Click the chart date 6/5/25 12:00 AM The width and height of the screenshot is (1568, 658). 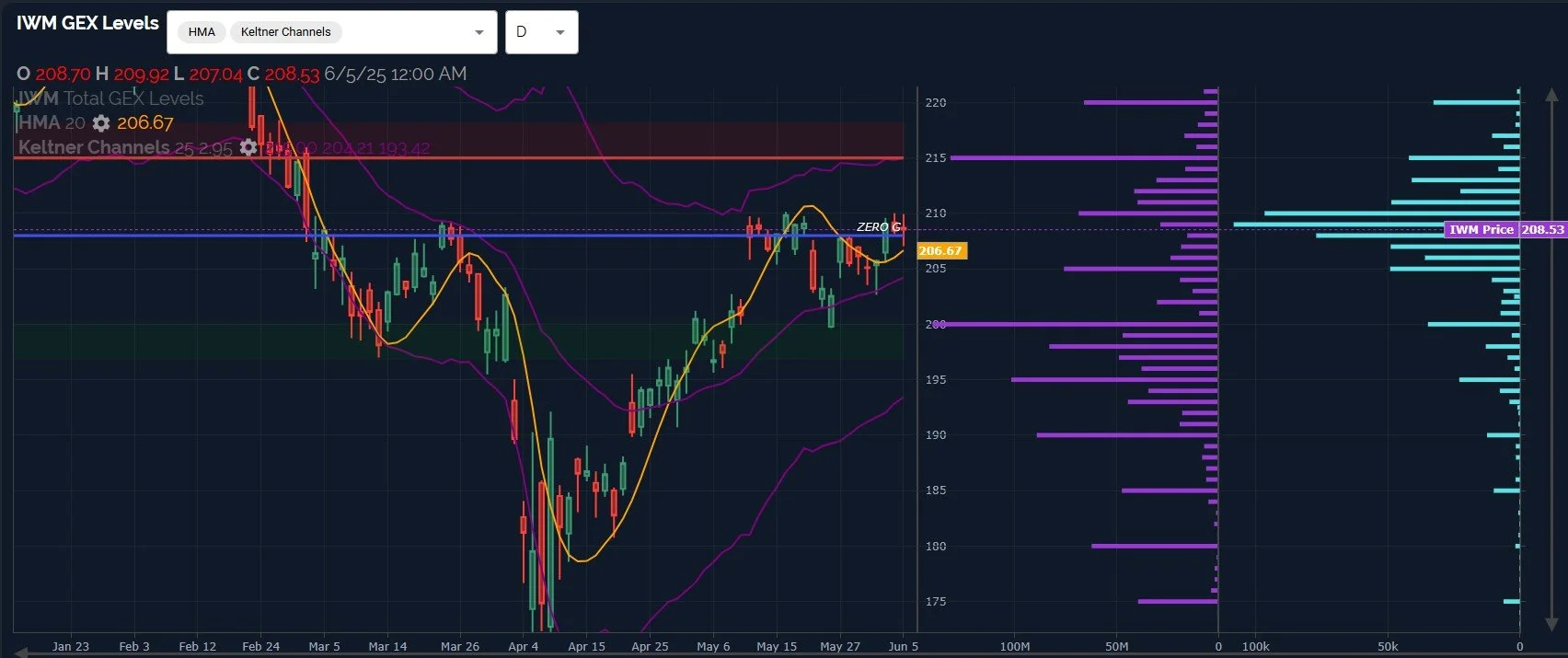[395, 74]
